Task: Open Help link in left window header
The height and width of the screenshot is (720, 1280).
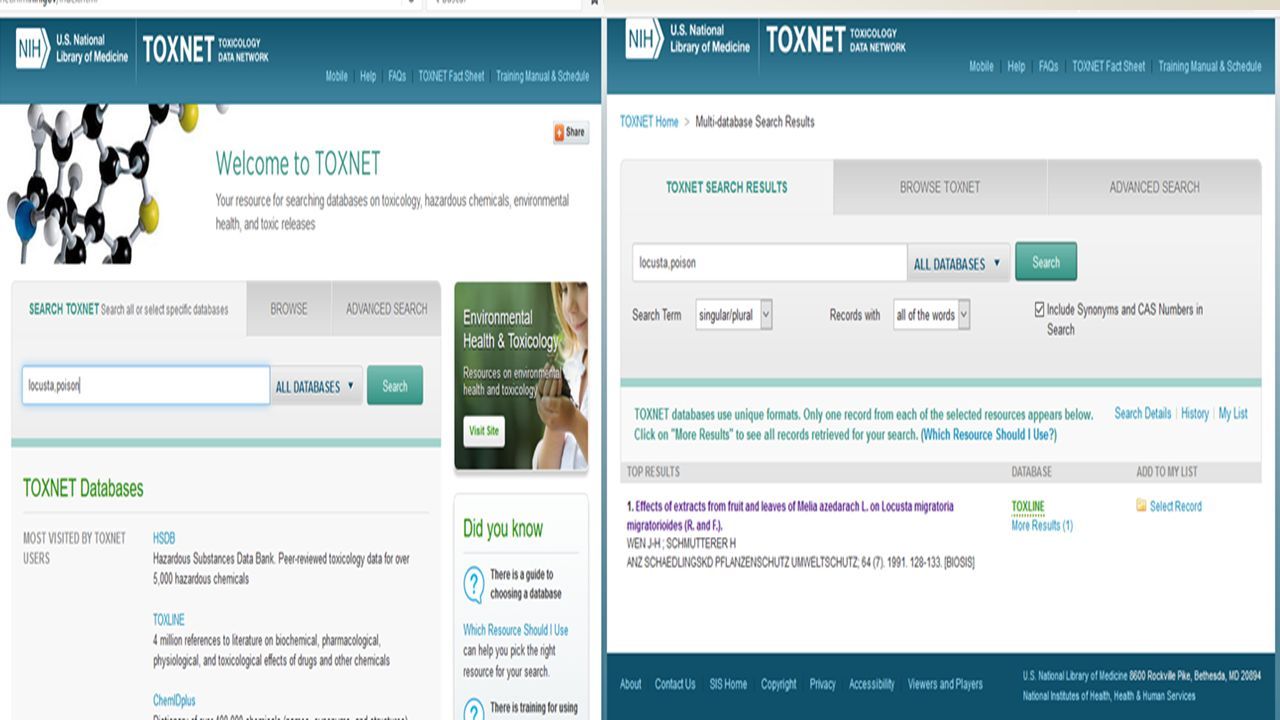Action: pyautogui.click(x=368, y=76)
